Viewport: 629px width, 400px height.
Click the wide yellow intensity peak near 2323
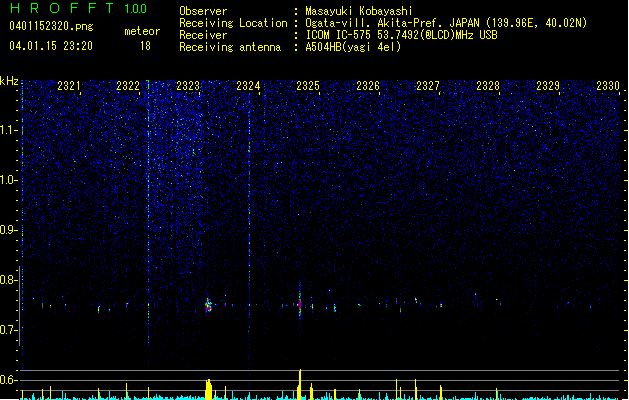click(208, 389)
